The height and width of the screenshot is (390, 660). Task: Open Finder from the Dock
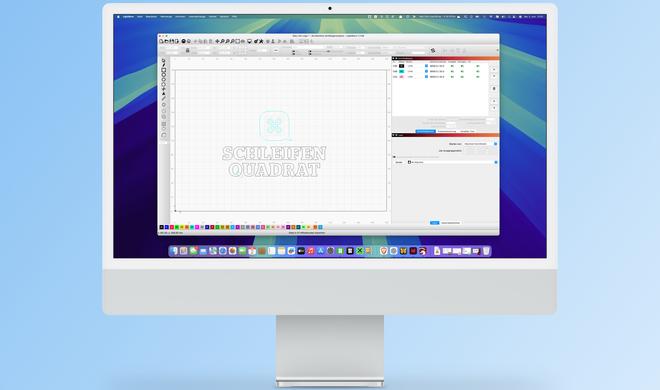pos(174,251)
